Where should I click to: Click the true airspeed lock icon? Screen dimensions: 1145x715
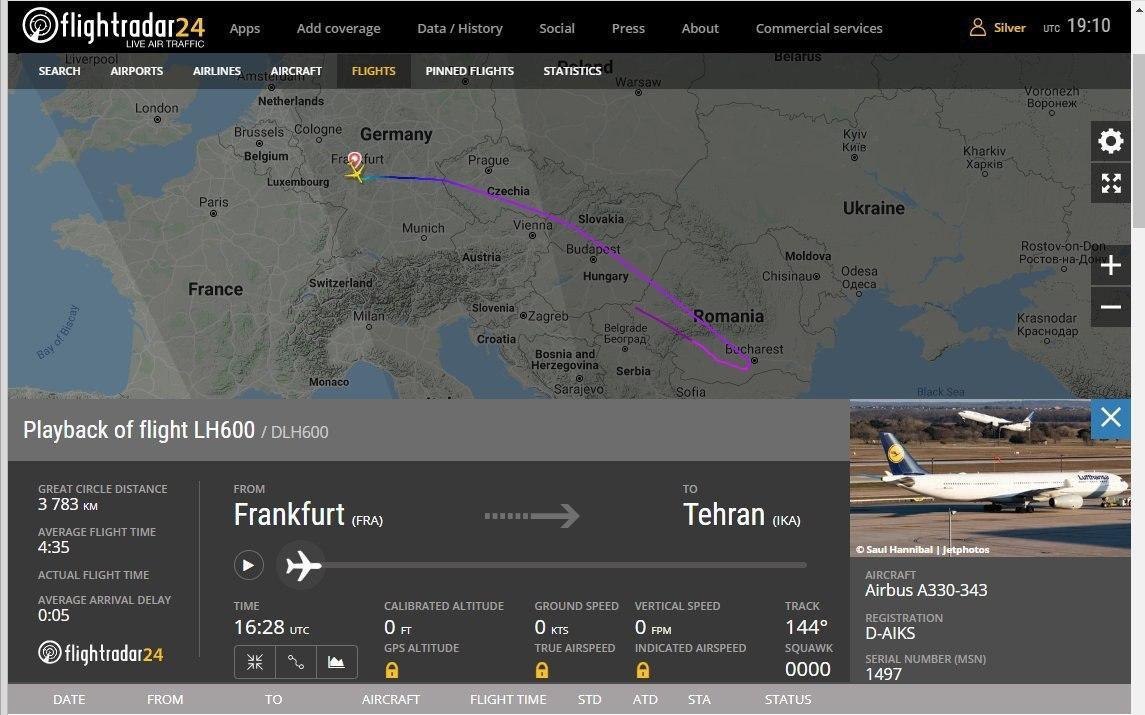pos(542,670)
